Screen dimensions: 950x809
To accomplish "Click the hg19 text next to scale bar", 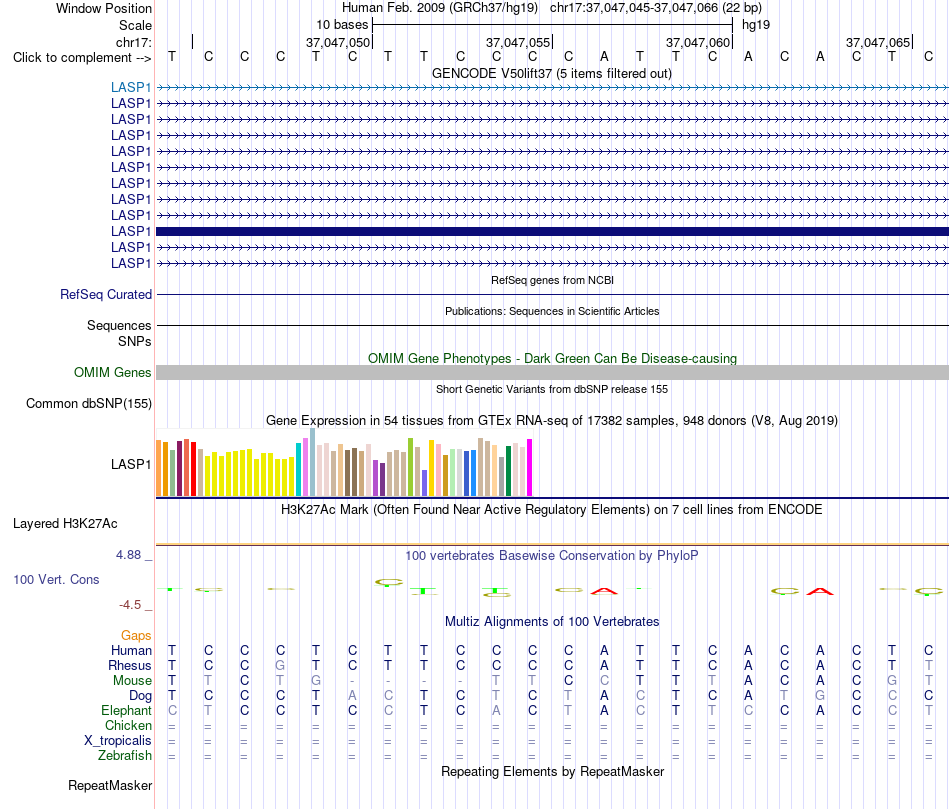I will [x=756, y=25].
